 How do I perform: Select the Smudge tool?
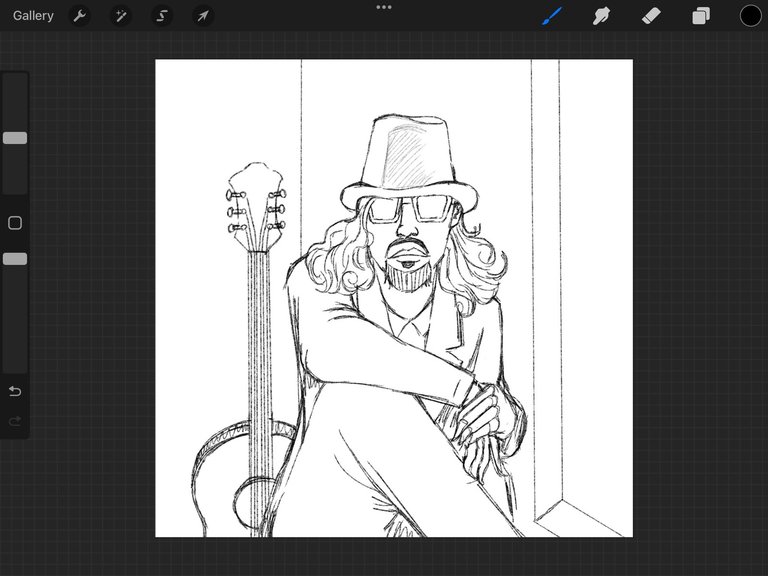tap(601, 16)
